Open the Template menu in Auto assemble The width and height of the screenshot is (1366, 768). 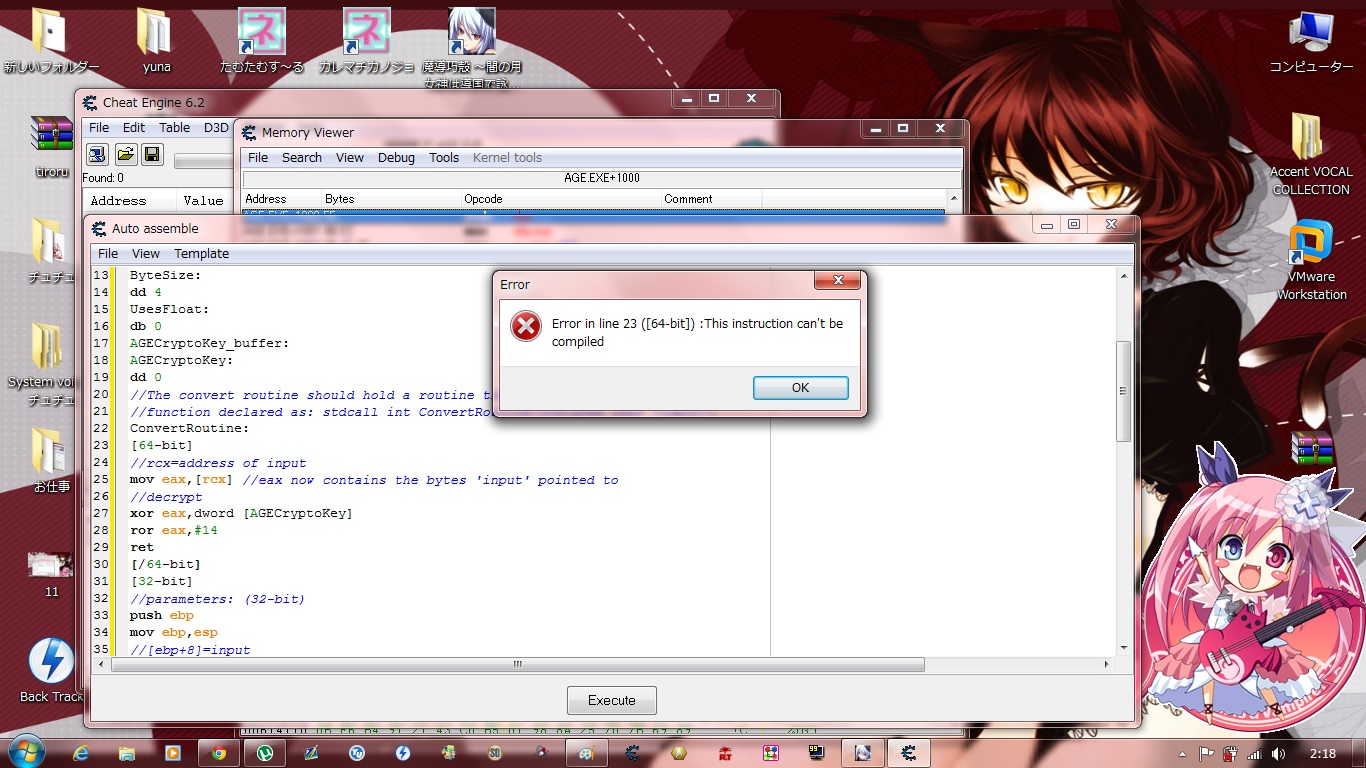coord(201,253)
